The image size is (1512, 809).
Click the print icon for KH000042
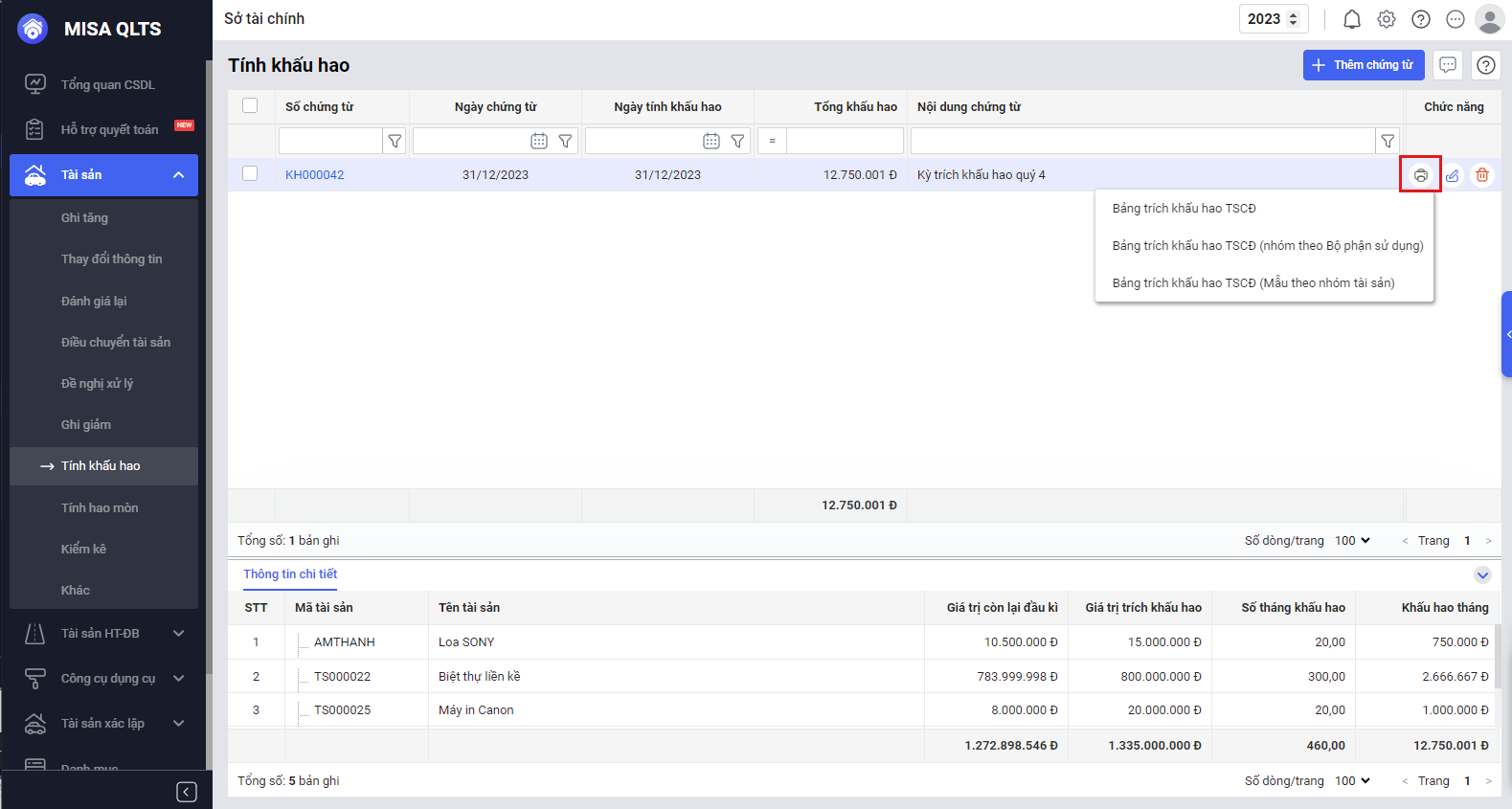point(1420,175)
